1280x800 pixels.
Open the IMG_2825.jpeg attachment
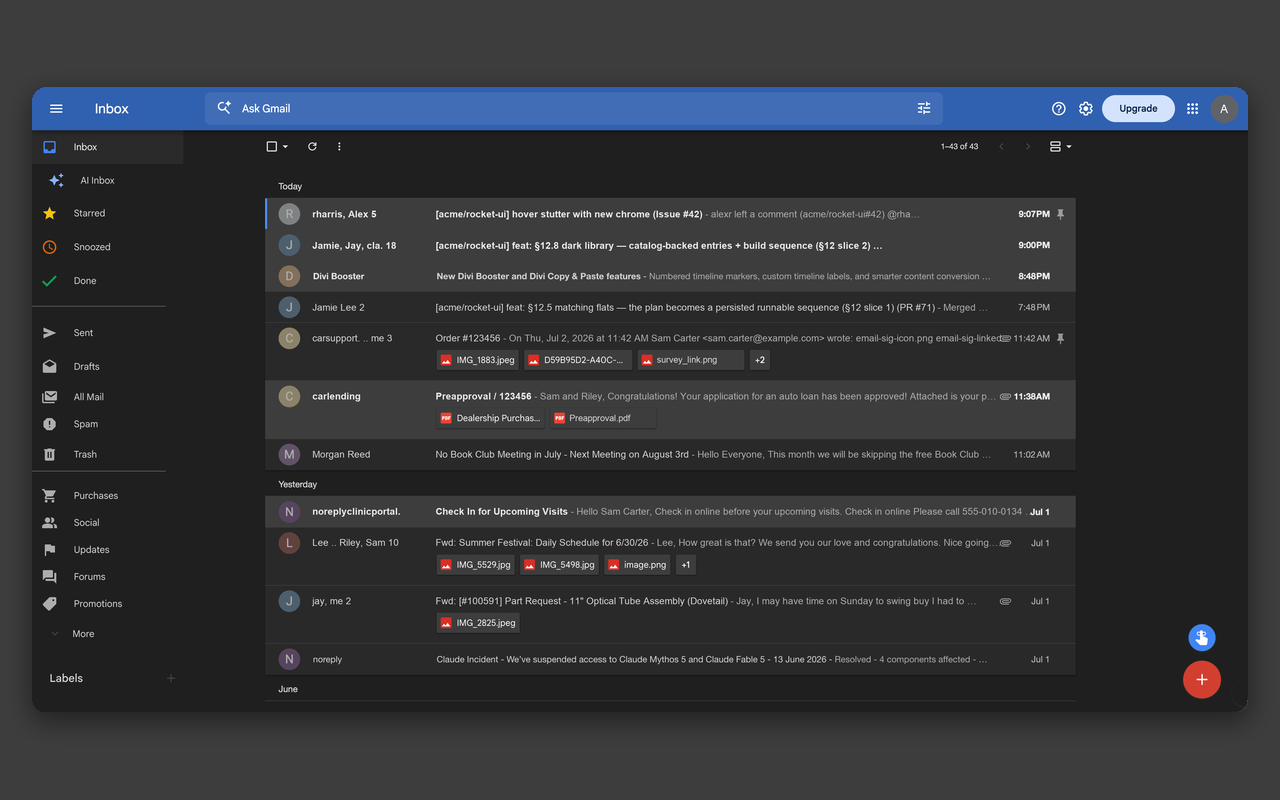[x=478, y=623]
